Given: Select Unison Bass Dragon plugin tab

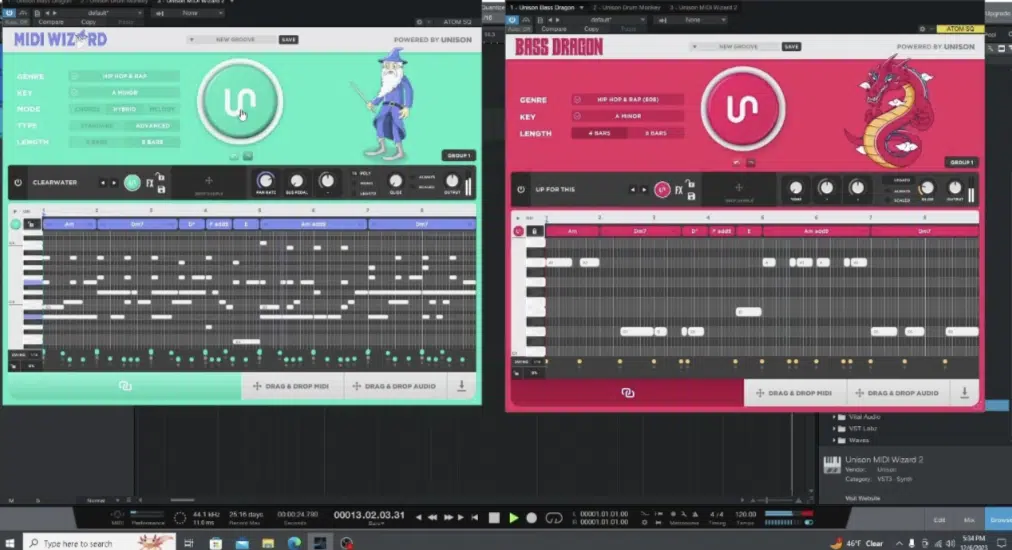Looking at the screenshot, I should point(546,8).
